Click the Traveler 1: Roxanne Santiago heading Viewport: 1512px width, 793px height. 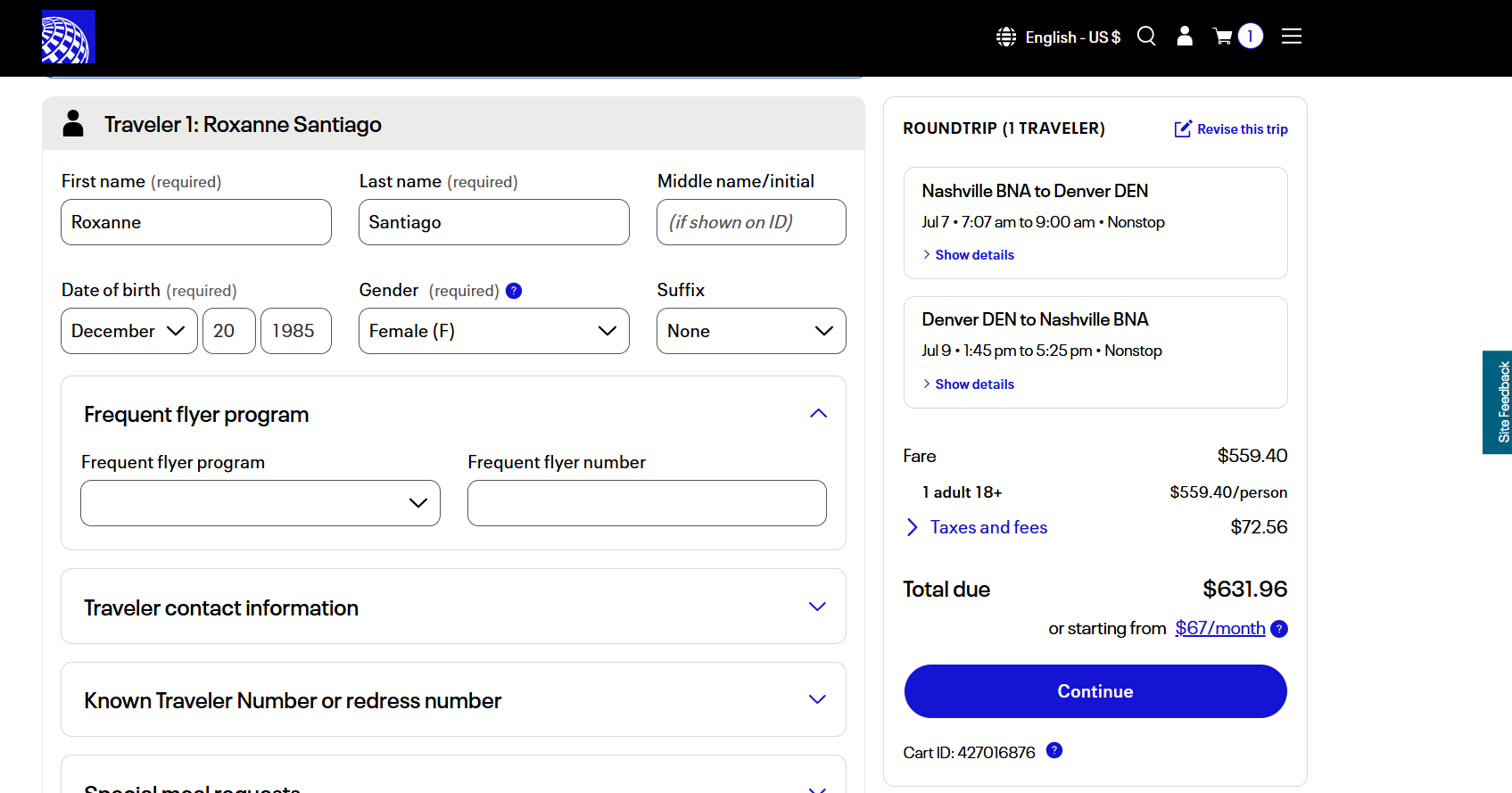243,124
